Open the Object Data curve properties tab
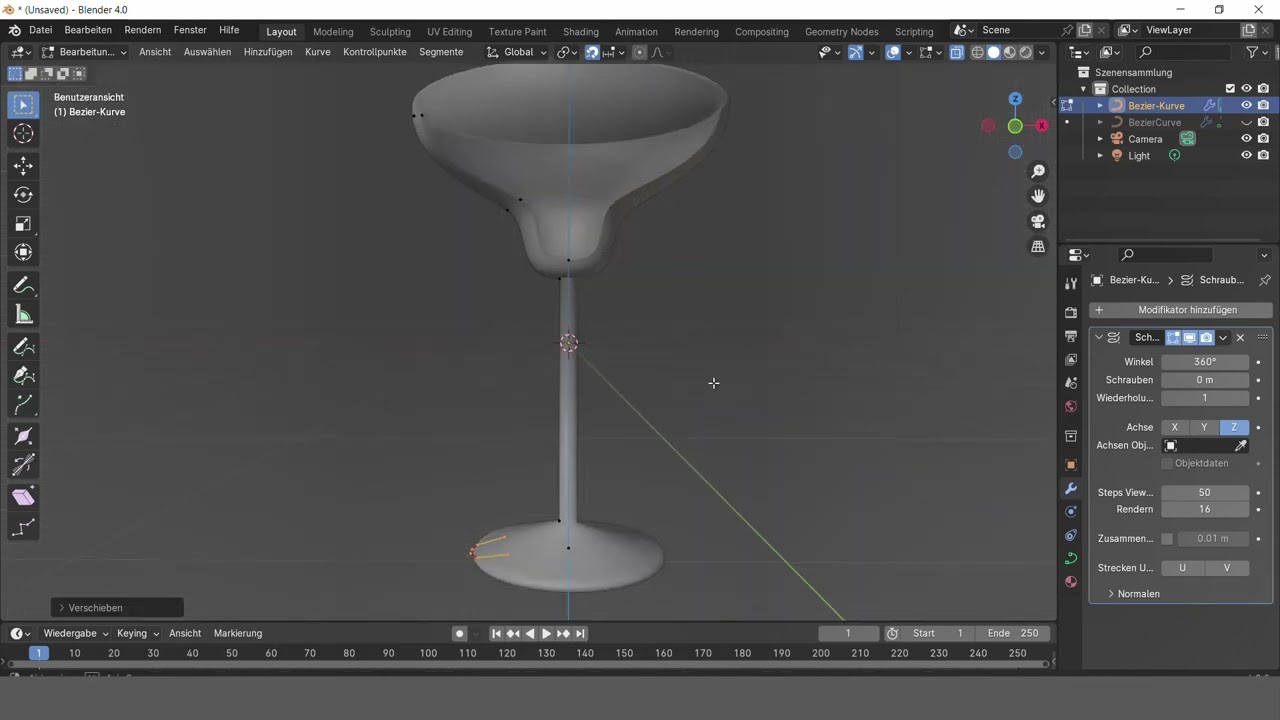This screenshot has height=720, width=1280. point(1071,559)
